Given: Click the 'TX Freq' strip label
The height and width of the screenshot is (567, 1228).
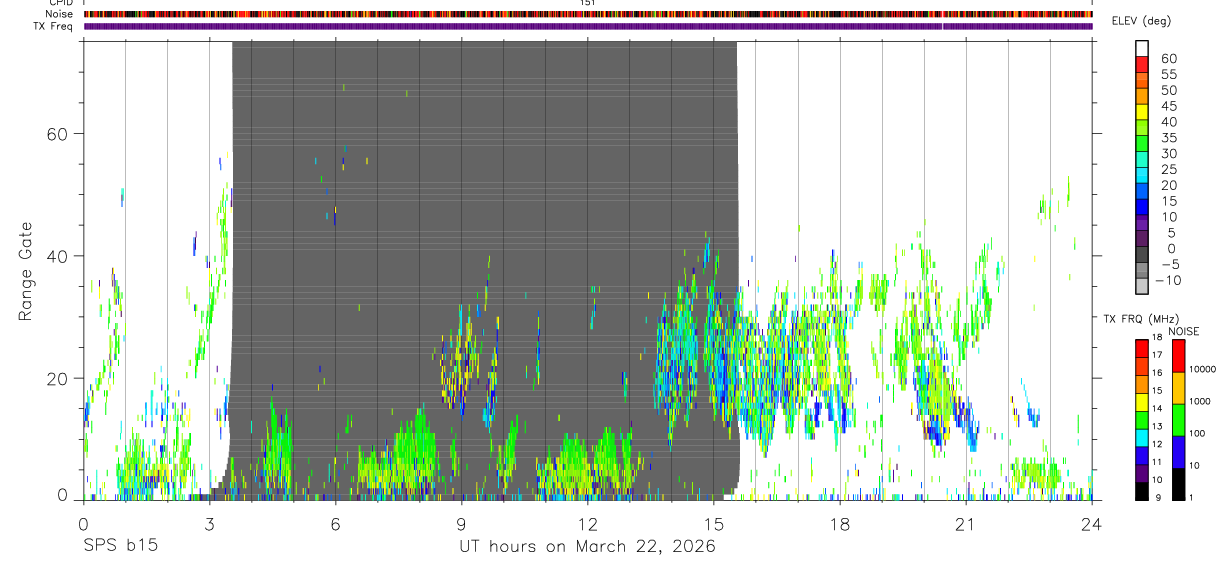Looking at the screenshot, I should tap(54, 26).
